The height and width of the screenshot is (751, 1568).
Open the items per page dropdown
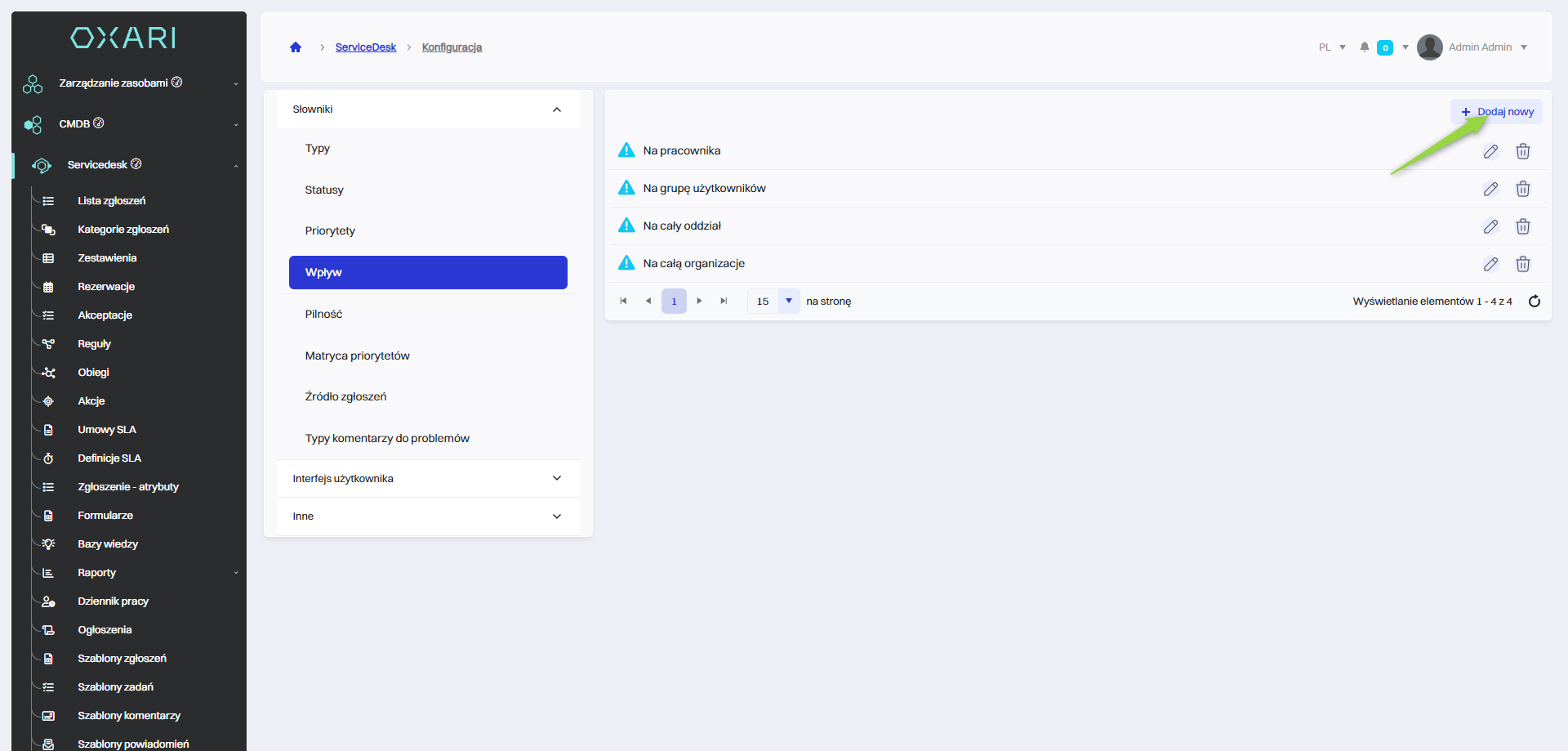click(788, 302)
